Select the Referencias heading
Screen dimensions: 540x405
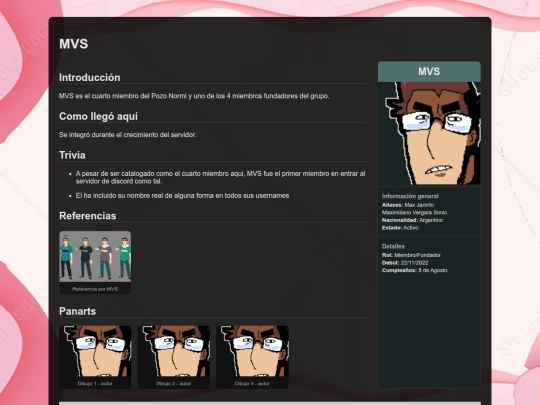(87, 216)
